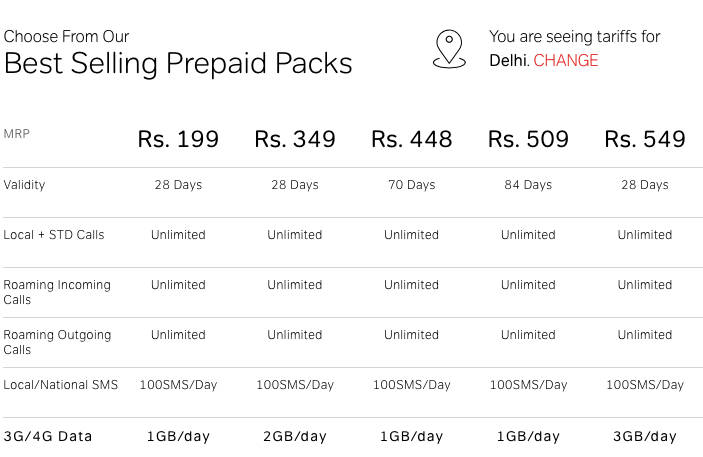The image size is (703, 457).
Task: Click the MRP row label
Action: (x=16, y=133)
